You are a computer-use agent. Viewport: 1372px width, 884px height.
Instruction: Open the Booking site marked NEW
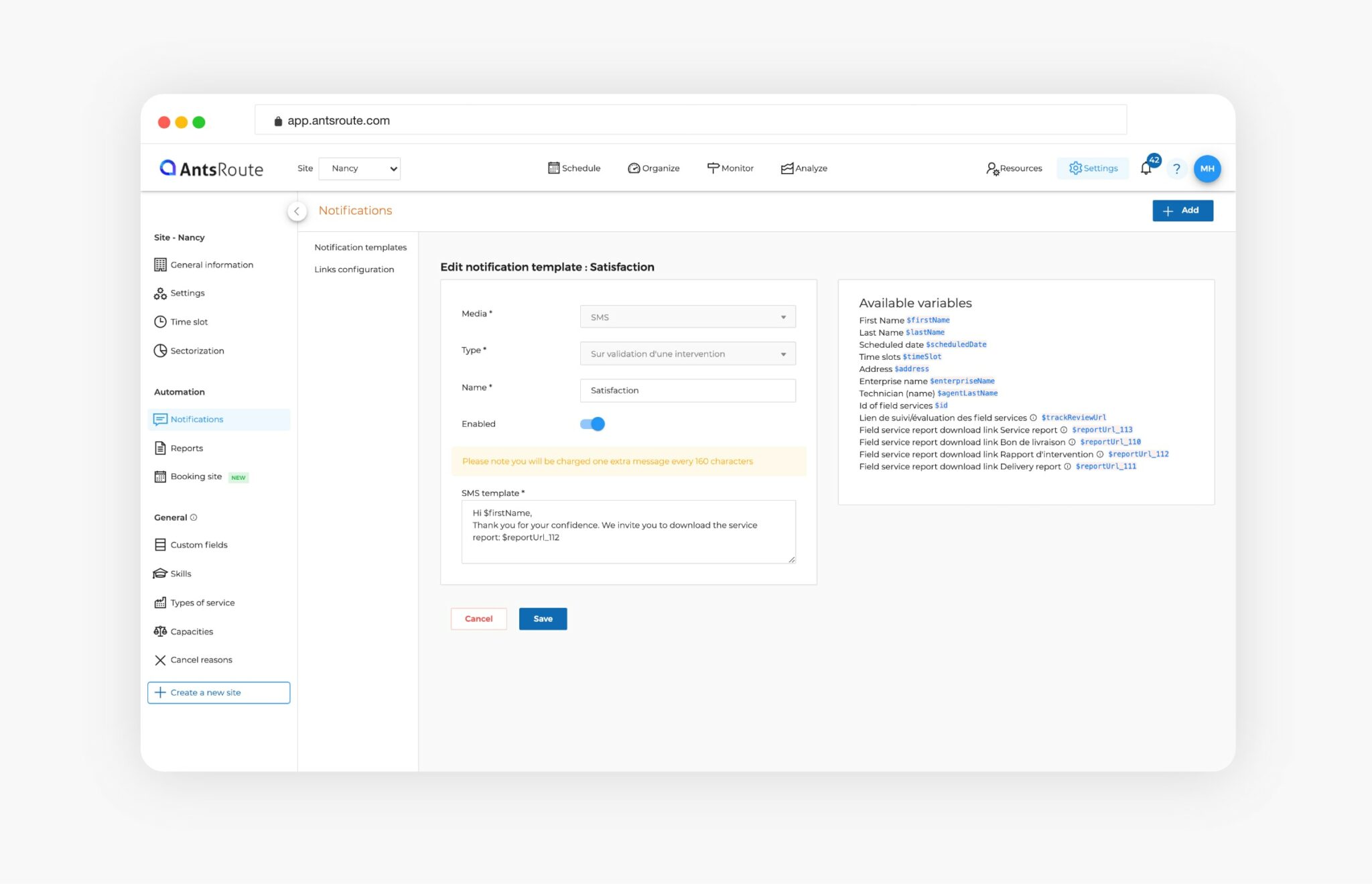click(196, 477)
